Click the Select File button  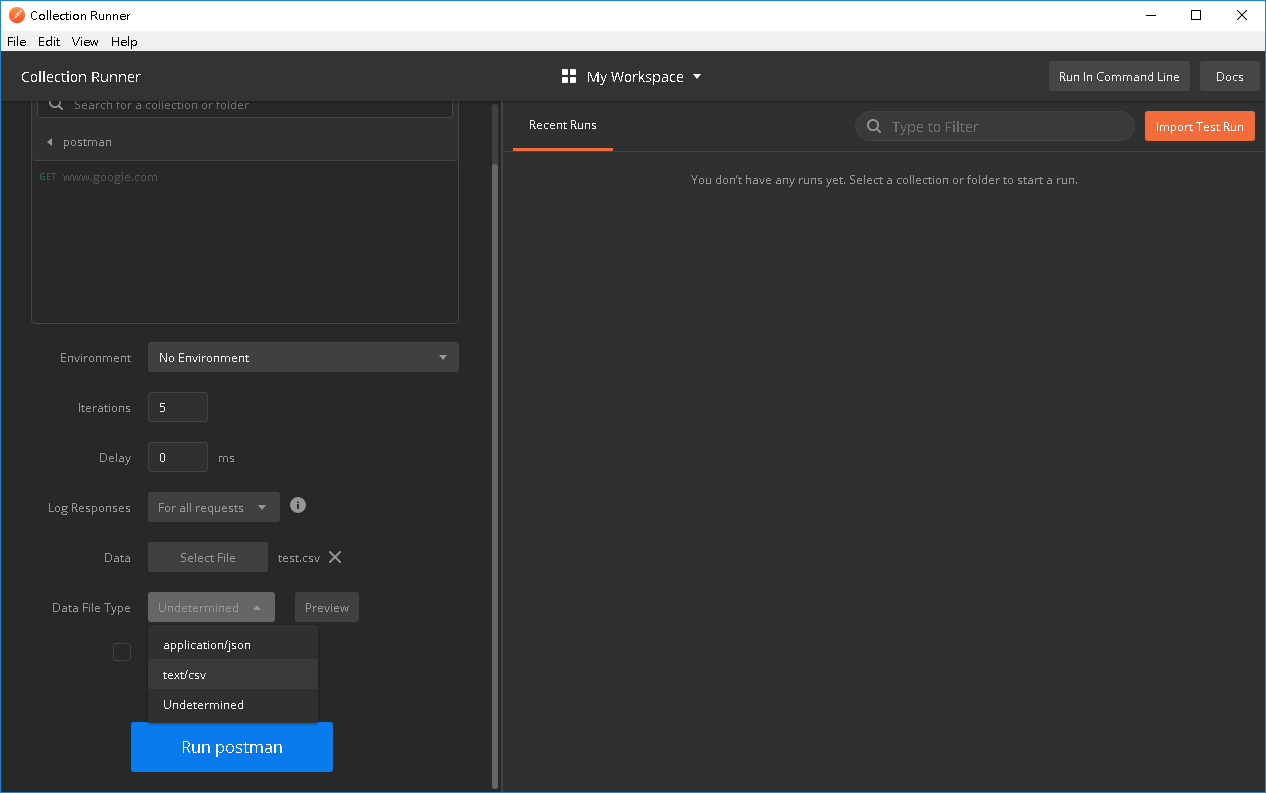(208, 557)
